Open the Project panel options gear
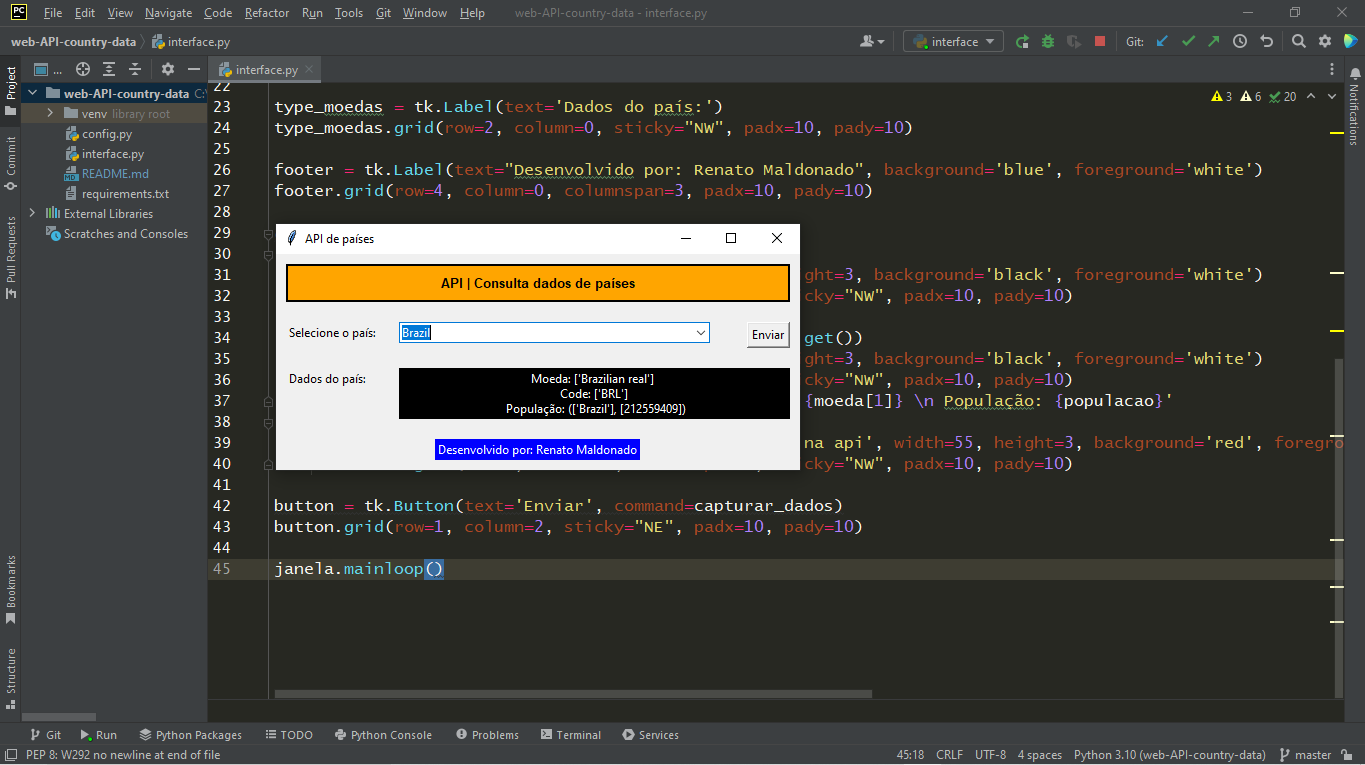 168,69
